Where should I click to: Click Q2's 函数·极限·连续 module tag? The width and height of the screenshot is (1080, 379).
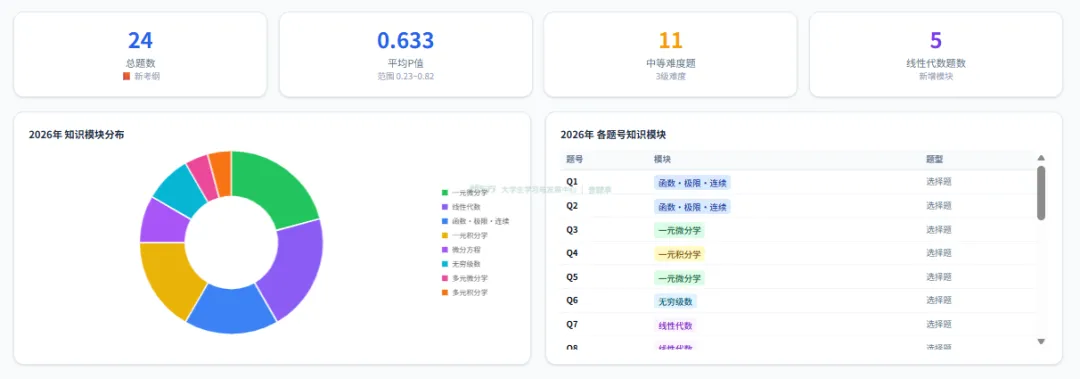[x=692, y=207]
